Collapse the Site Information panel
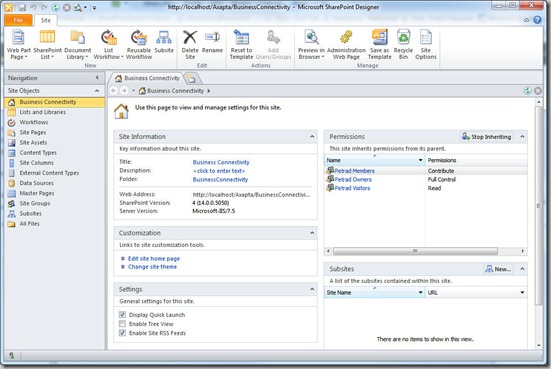The width and height of the screenshot is (551, 369). point(312,136)
